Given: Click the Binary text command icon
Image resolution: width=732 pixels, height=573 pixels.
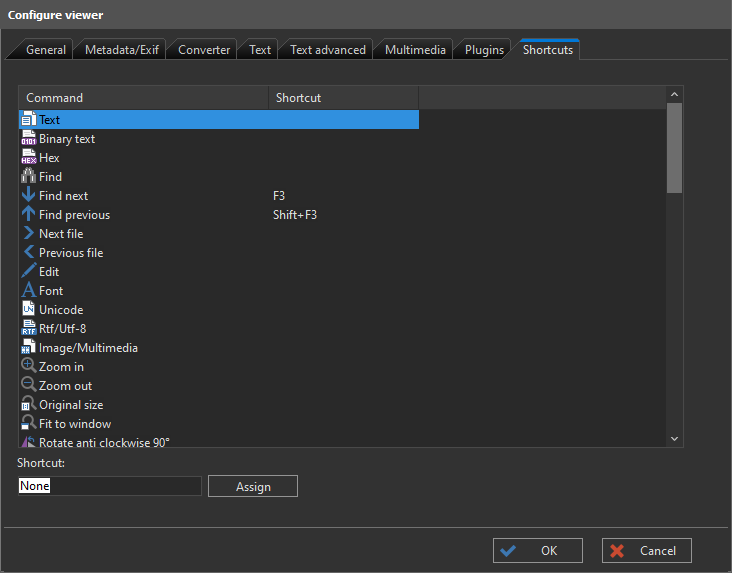Looking at the screenshot, I should (28, 139).
